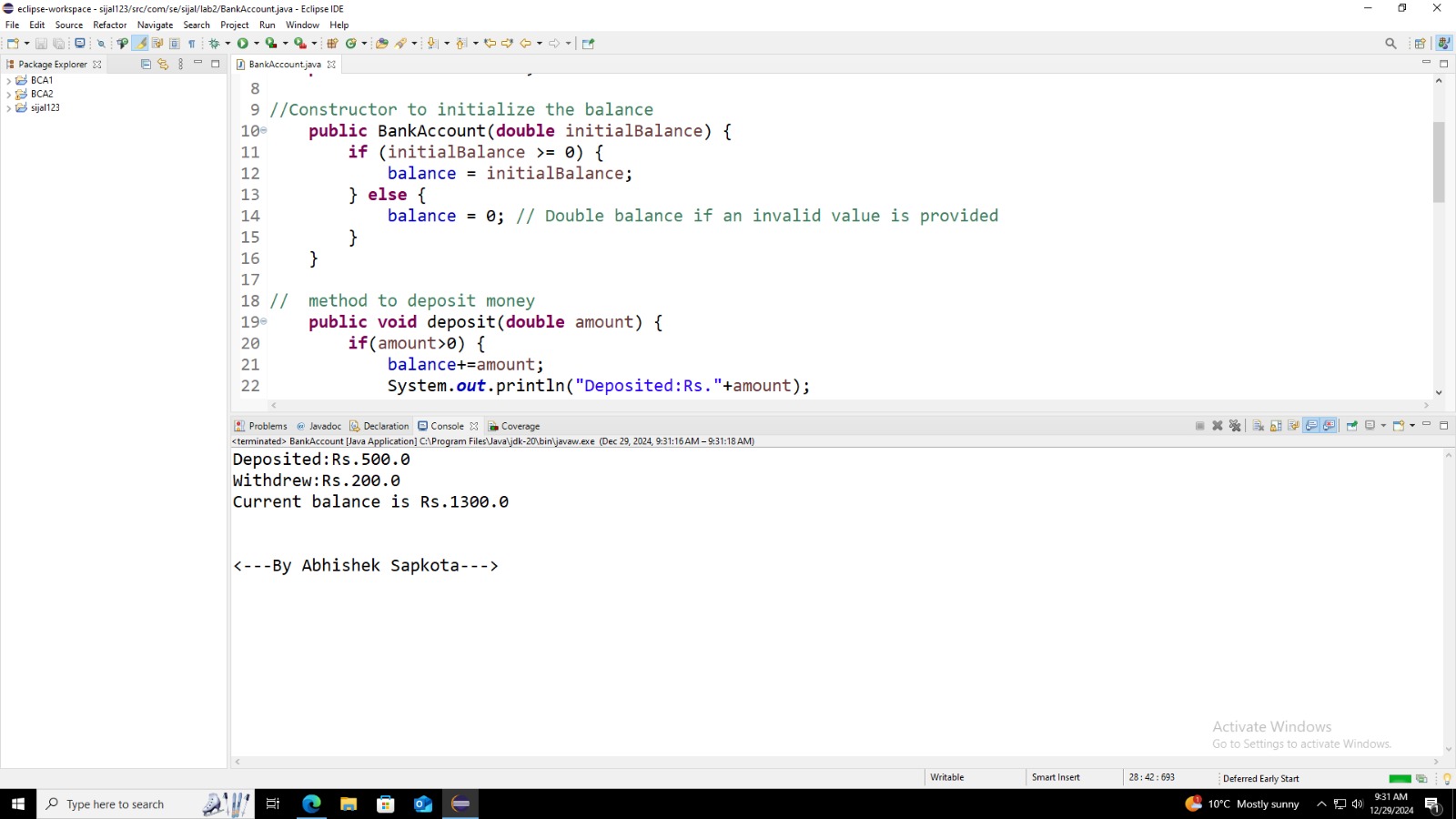The width and height of the screenshot is (1456, 819).
Task: Open the Debug button dropdown arrow
Action: [x=227, y=43]
